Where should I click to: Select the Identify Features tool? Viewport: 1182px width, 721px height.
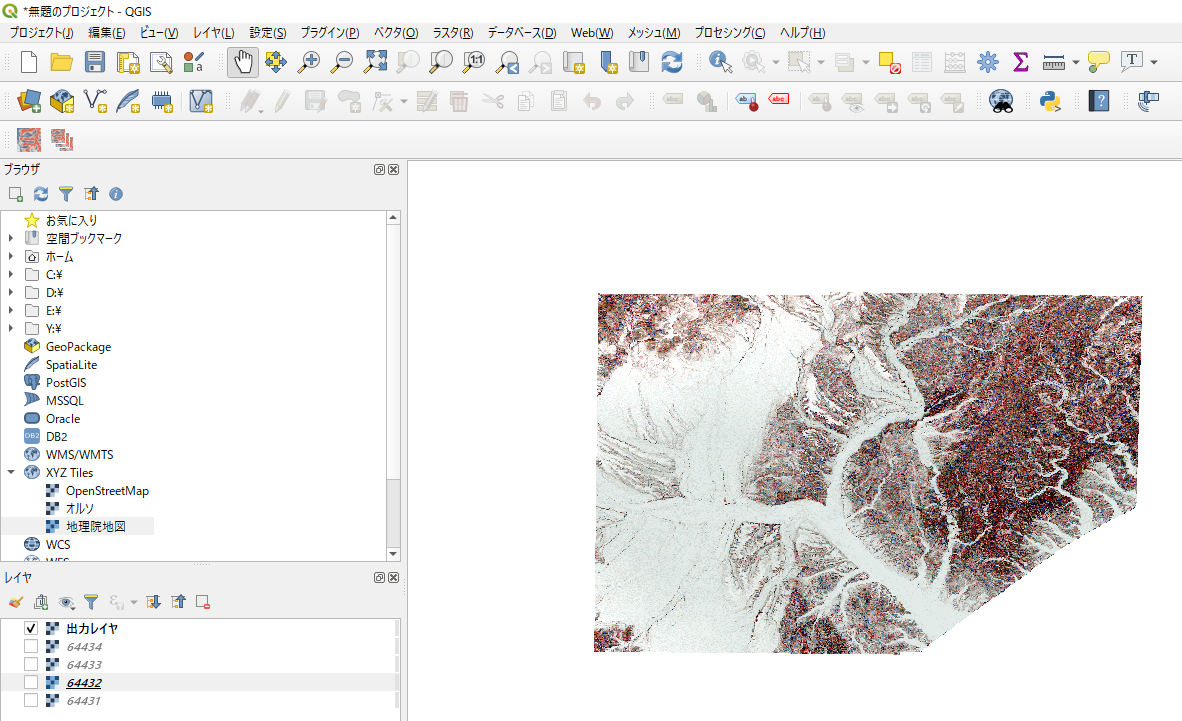point(721,62)
